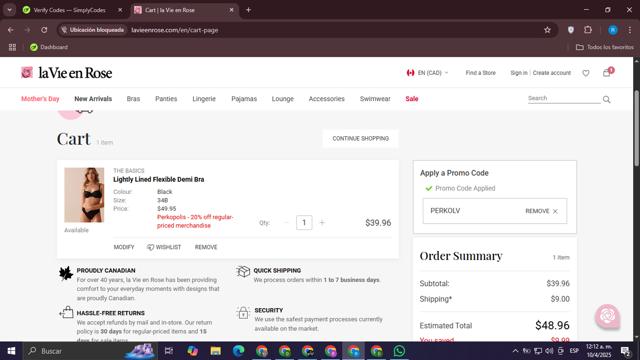
Task: Open the rose chat bubble icon
Action: click(x=607, y=316)
